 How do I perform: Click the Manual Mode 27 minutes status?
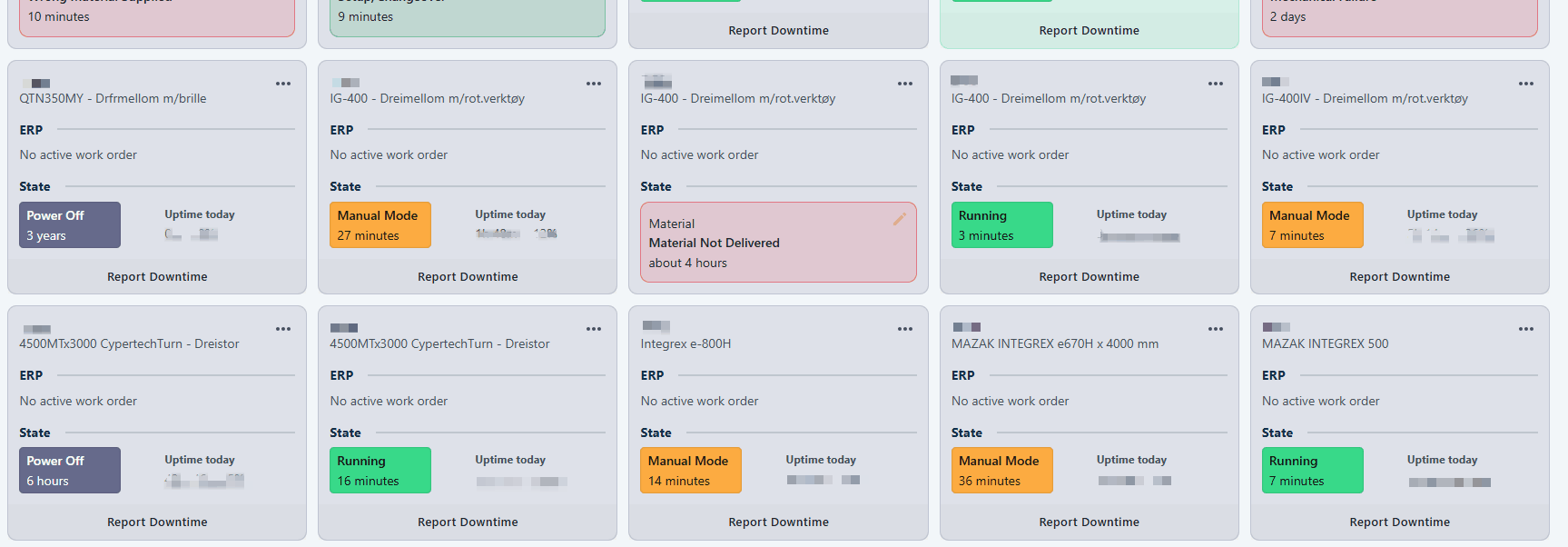380,225
